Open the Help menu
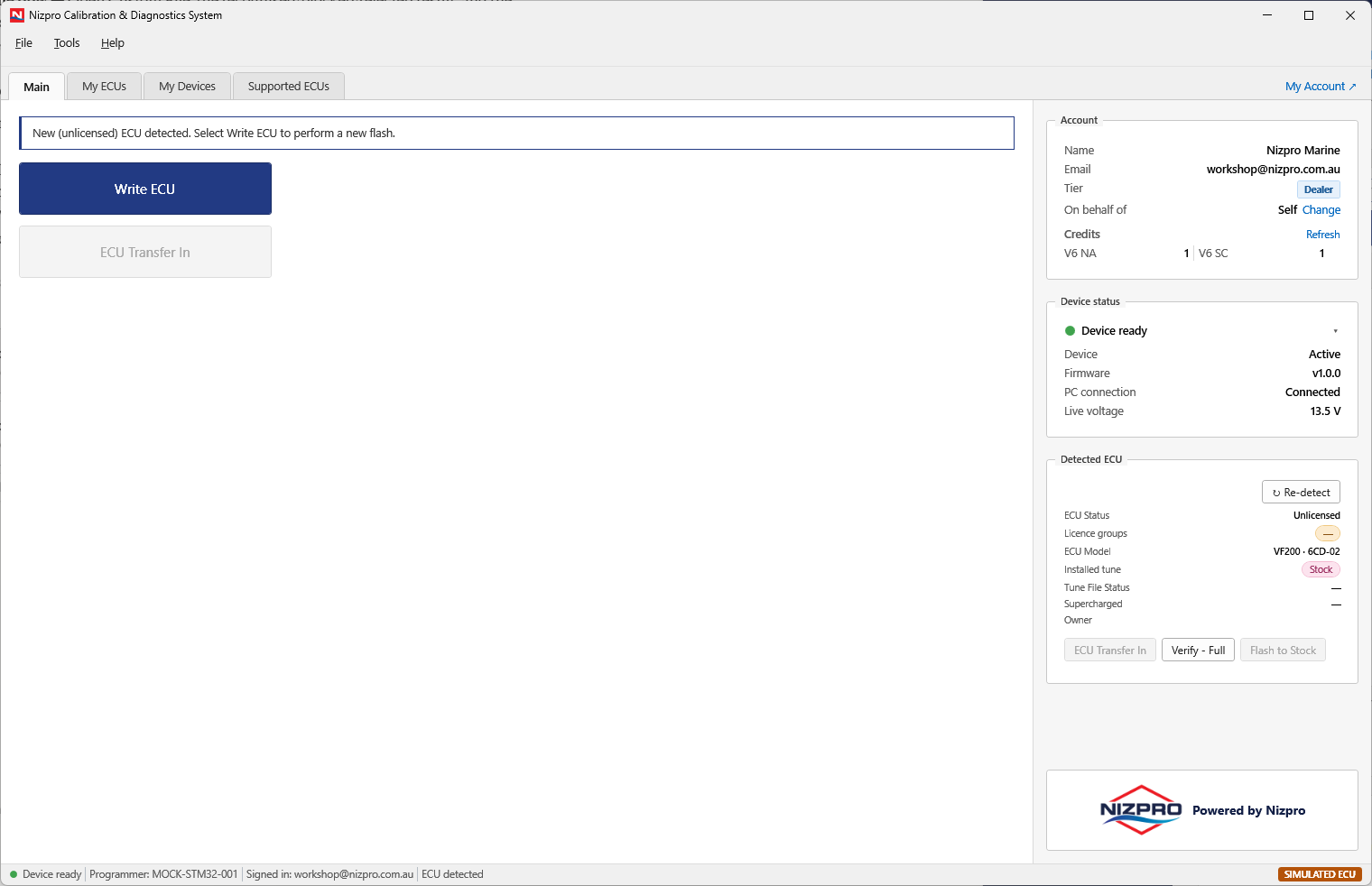Screen dimensions: 1372x886 pos(113,43)
